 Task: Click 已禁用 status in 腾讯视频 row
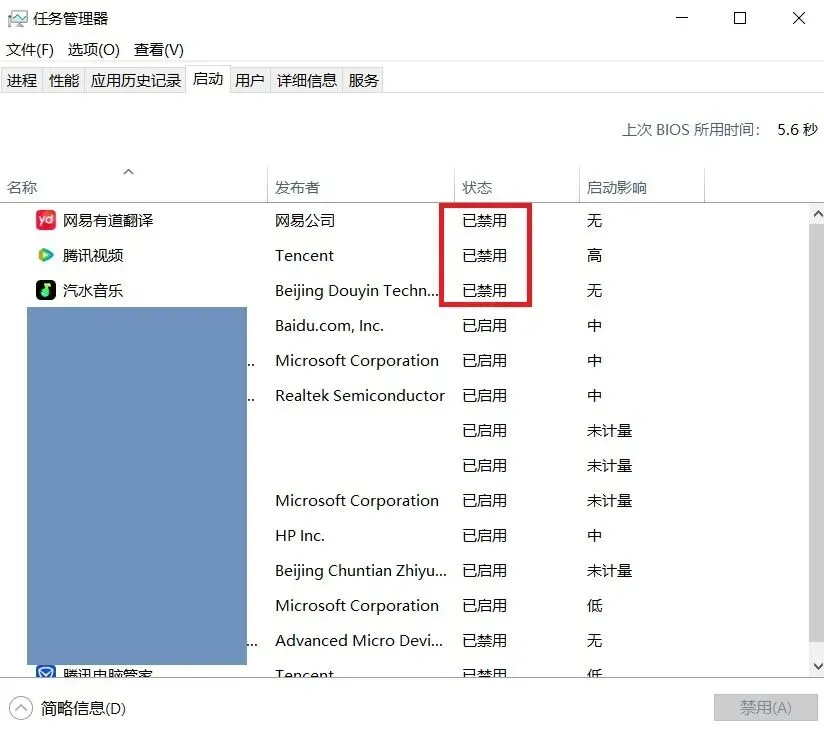(x=485, y=255)
